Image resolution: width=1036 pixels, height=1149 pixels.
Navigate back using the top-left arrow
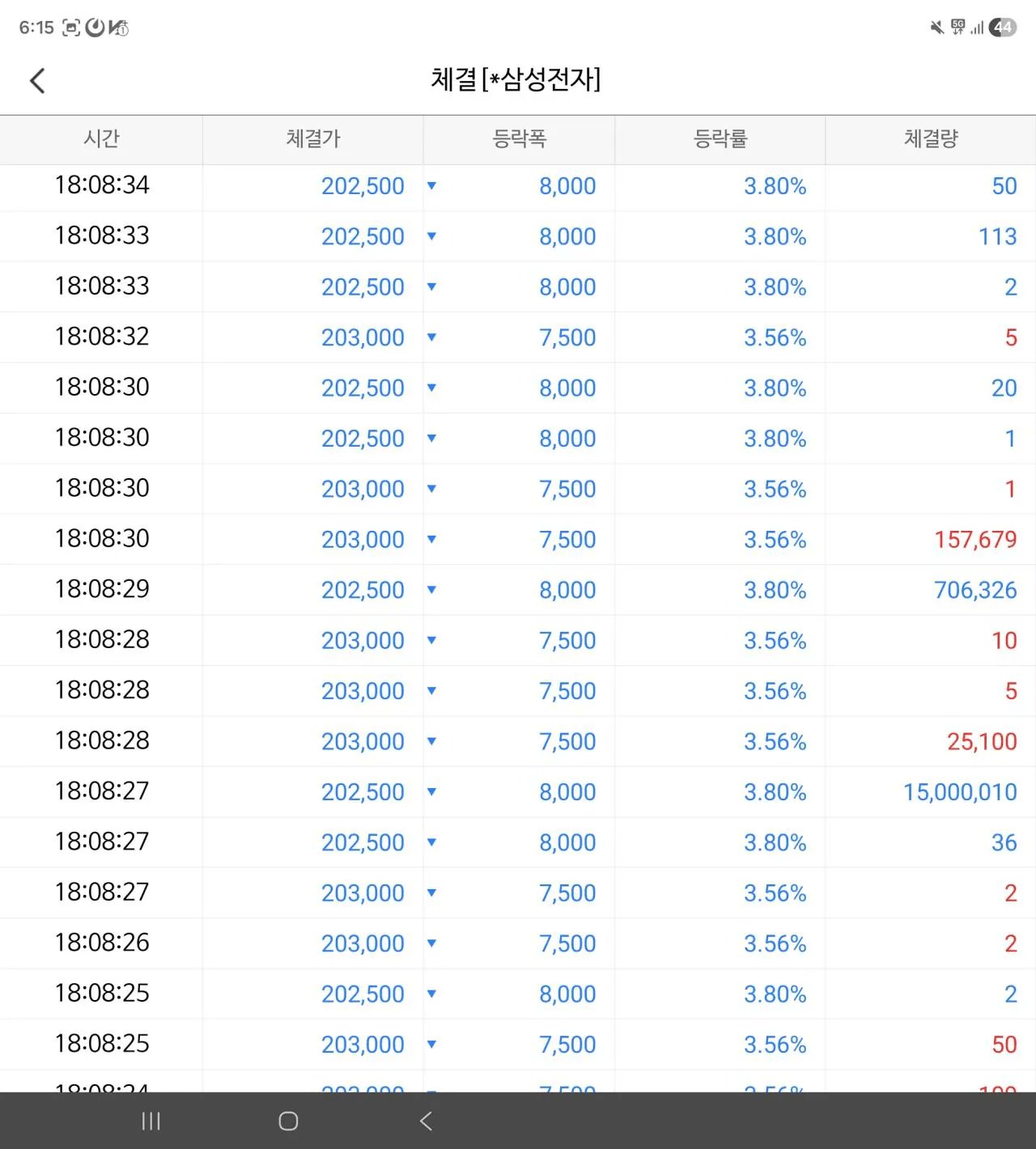point(37,80)
